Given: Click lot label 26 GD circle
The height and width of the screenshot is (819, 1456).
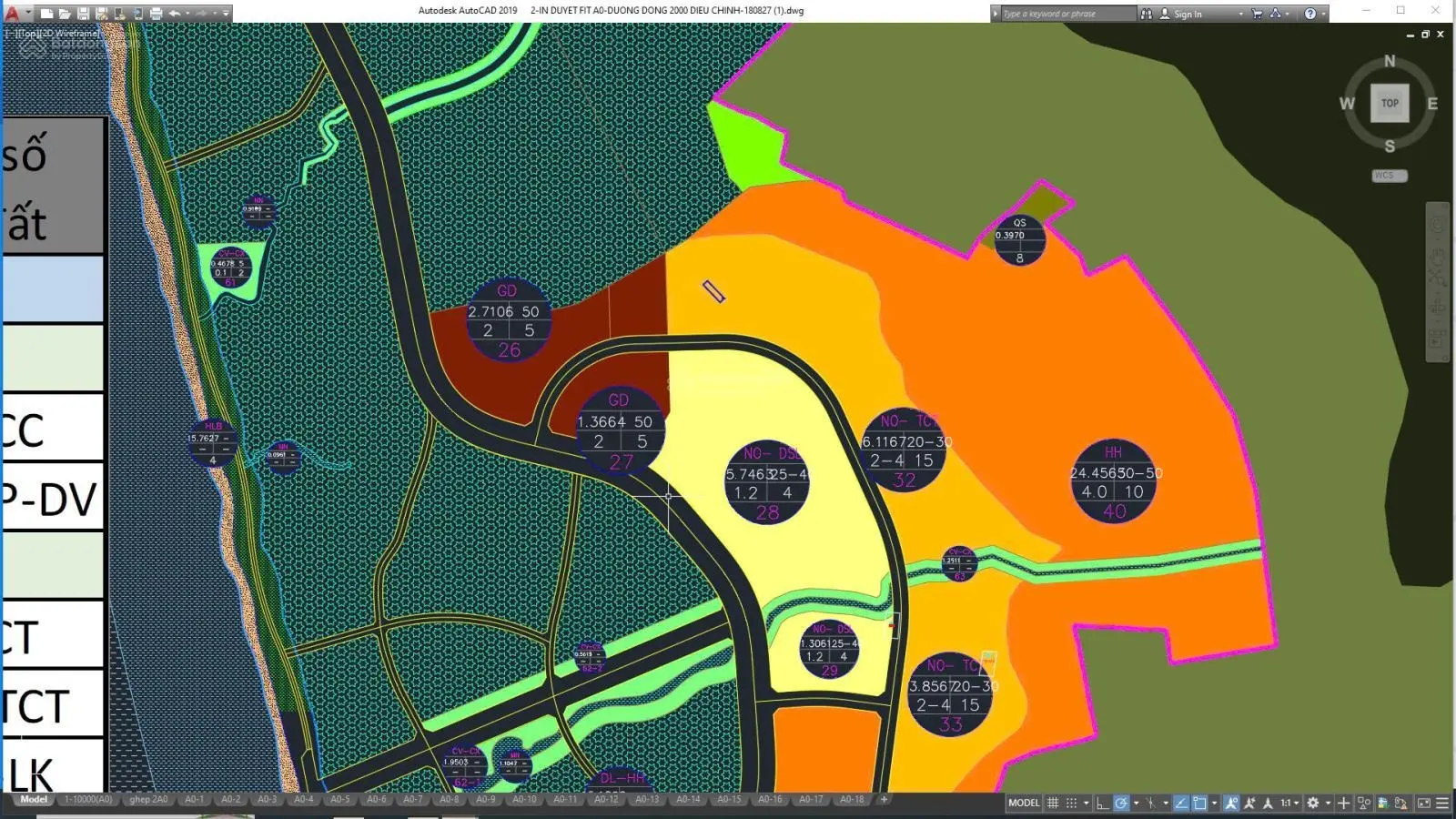Looking at the screenshot, I should (x=509, y=320).
